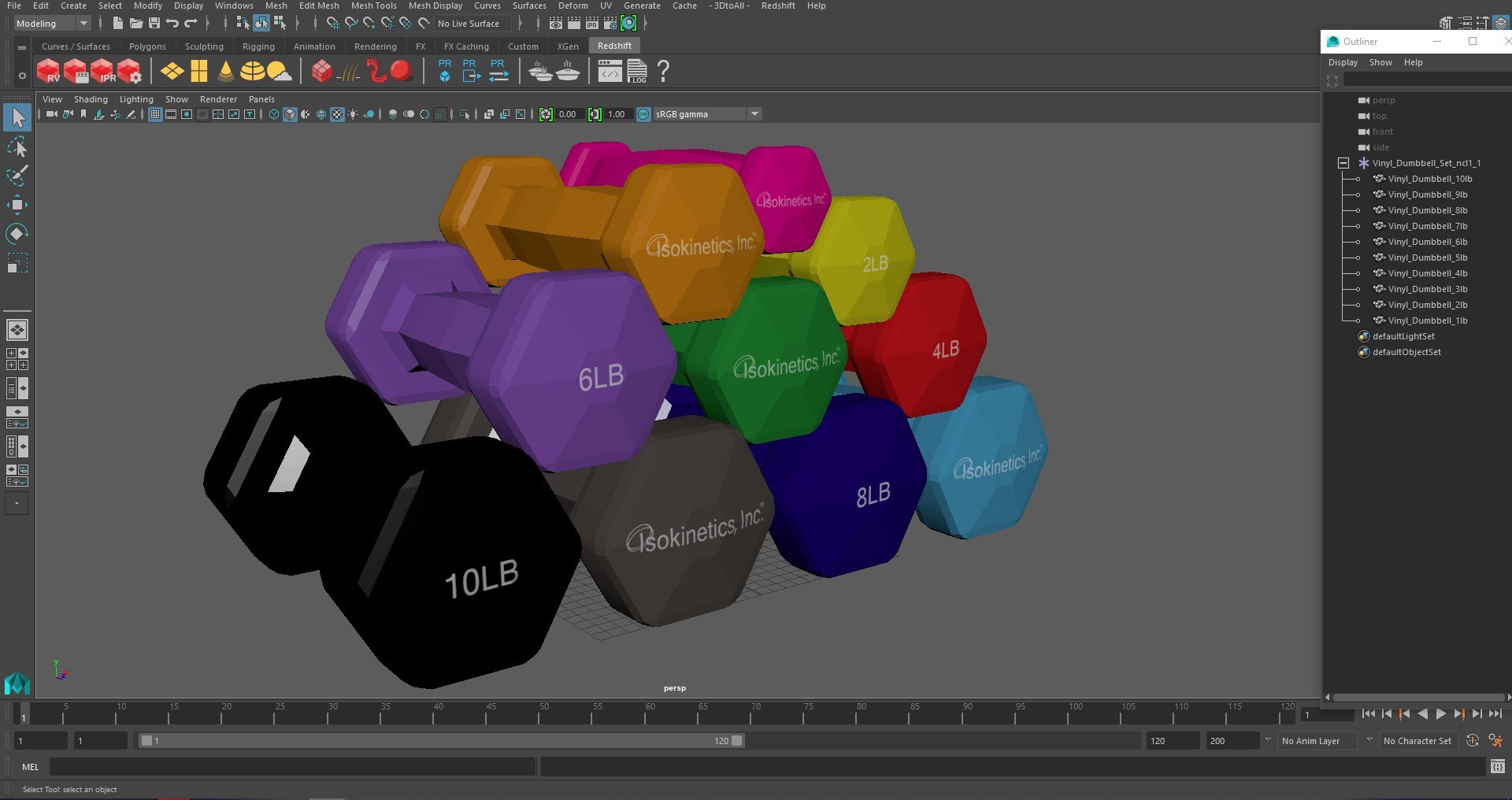Image resolution: width=1512 pixels, height=800 pixels.
Task: Open the Outliner Display menu
Action: pyautogui.click(x=1343, y=62)
